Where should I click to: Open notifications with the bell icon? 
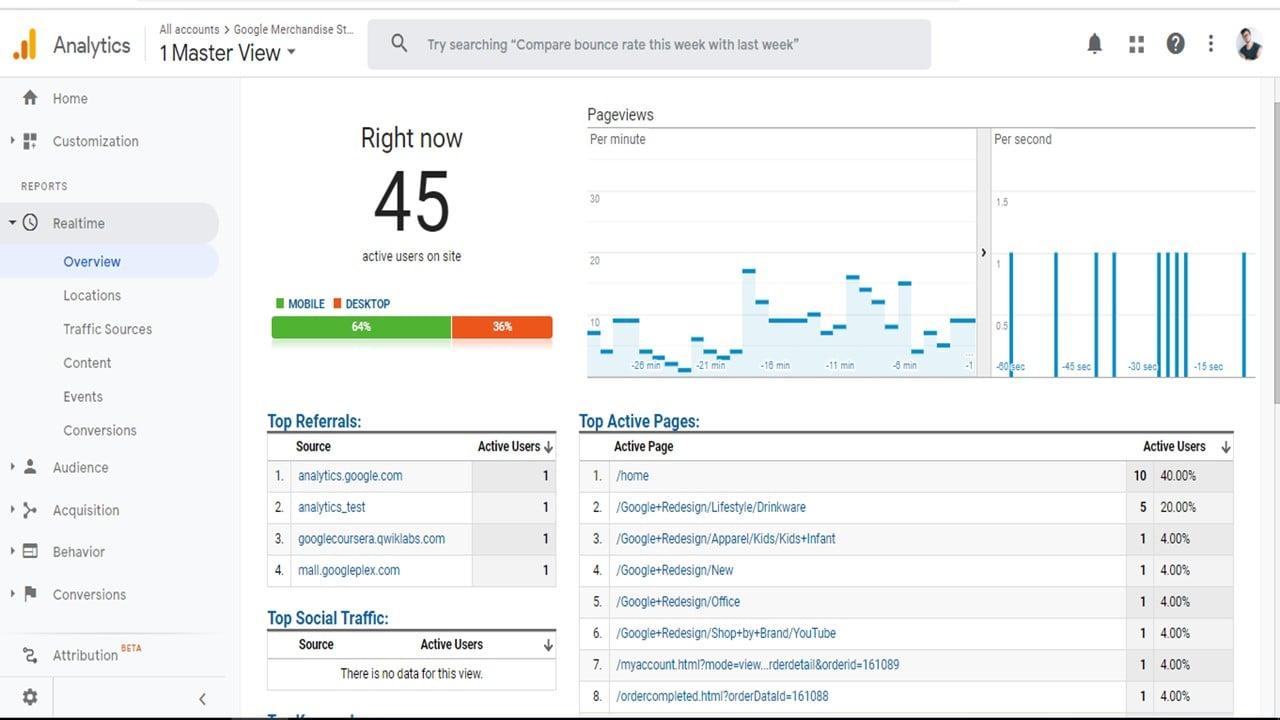1094,43
